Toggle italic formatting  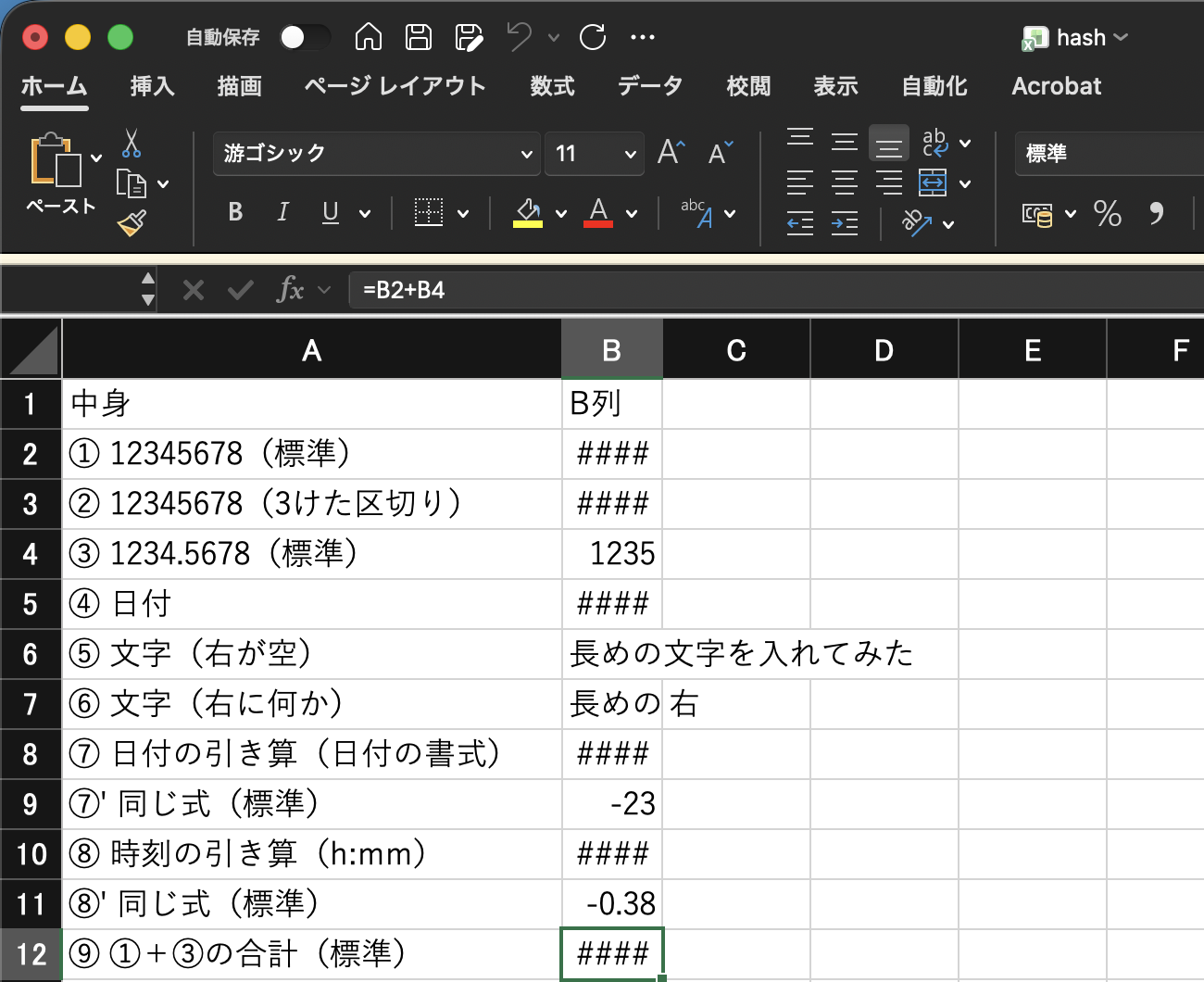click(282, 212)
